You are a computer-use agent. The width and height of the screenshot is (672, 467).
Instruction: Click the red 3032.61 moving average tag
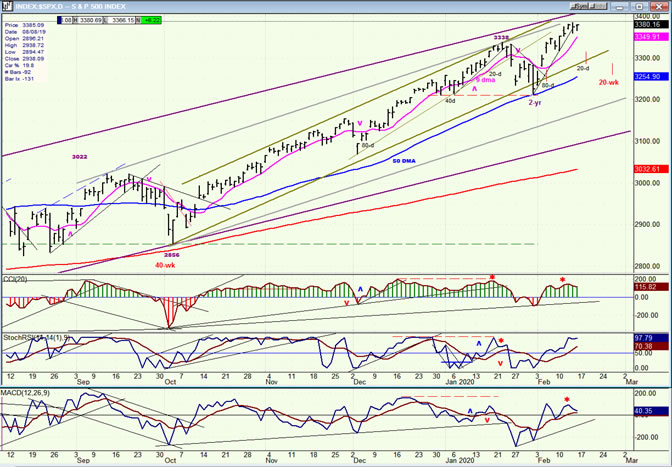pyautogui.click(x=650, y=169)
